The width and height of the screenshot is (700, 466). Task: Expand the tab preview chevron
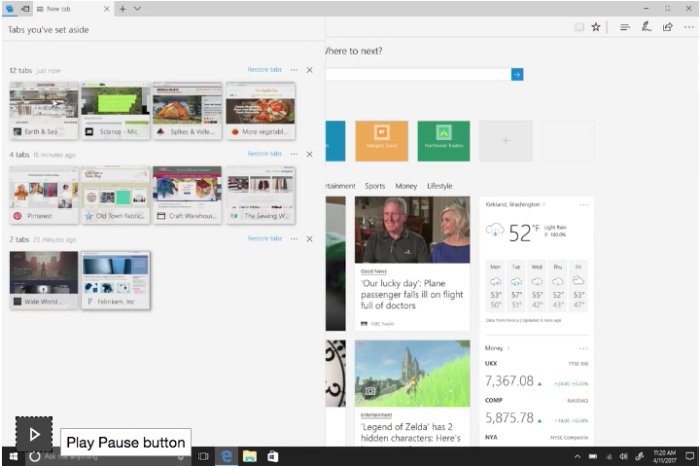coord(137,8)
